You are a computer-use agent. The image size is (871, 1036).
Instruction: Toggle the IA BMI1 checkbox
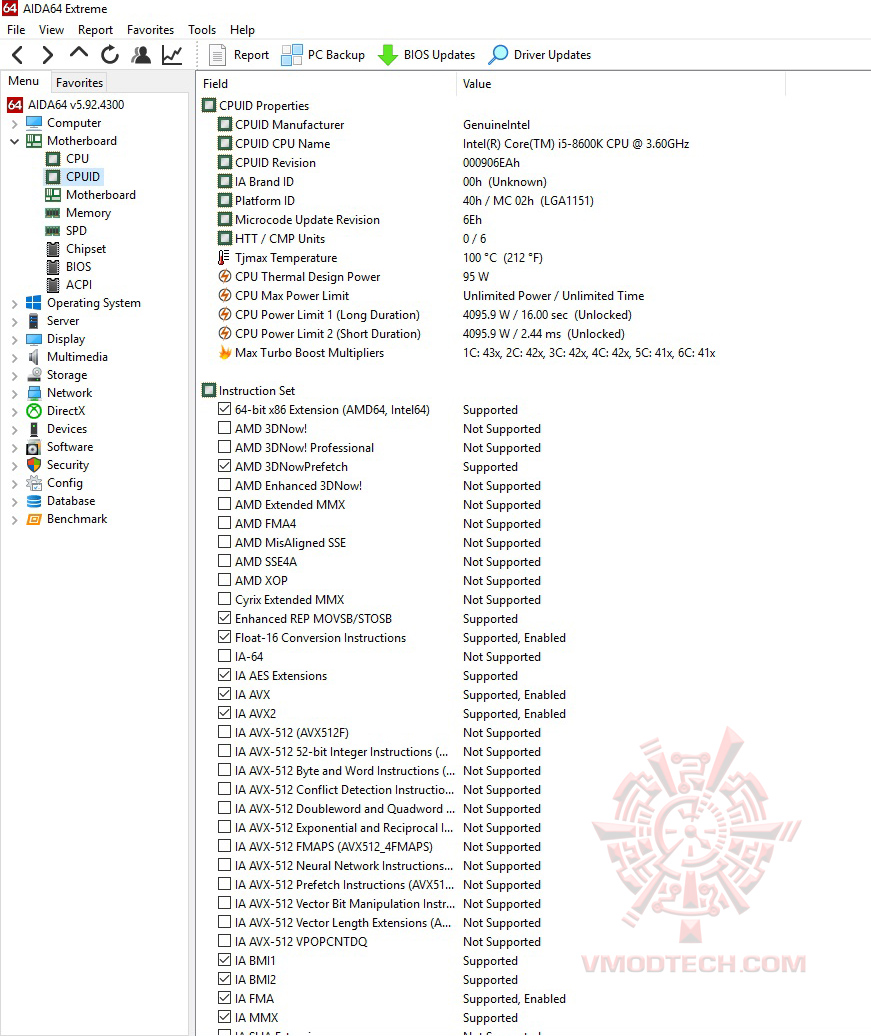coord(225,960)
